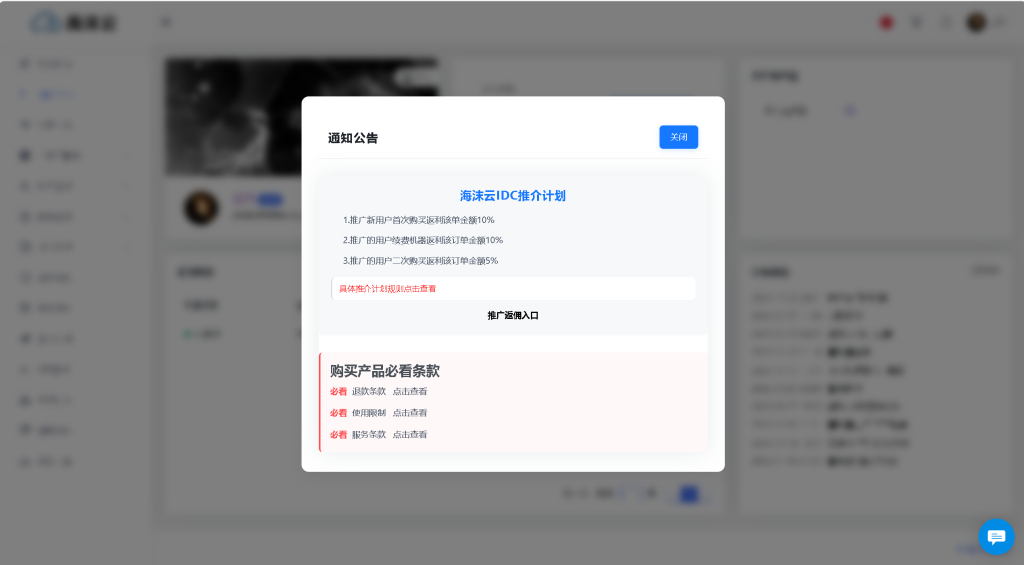This screenshot has height=565, width=1024.
Task: Click the red 必看 tag beside 使用限制
Action: (338, 413)
